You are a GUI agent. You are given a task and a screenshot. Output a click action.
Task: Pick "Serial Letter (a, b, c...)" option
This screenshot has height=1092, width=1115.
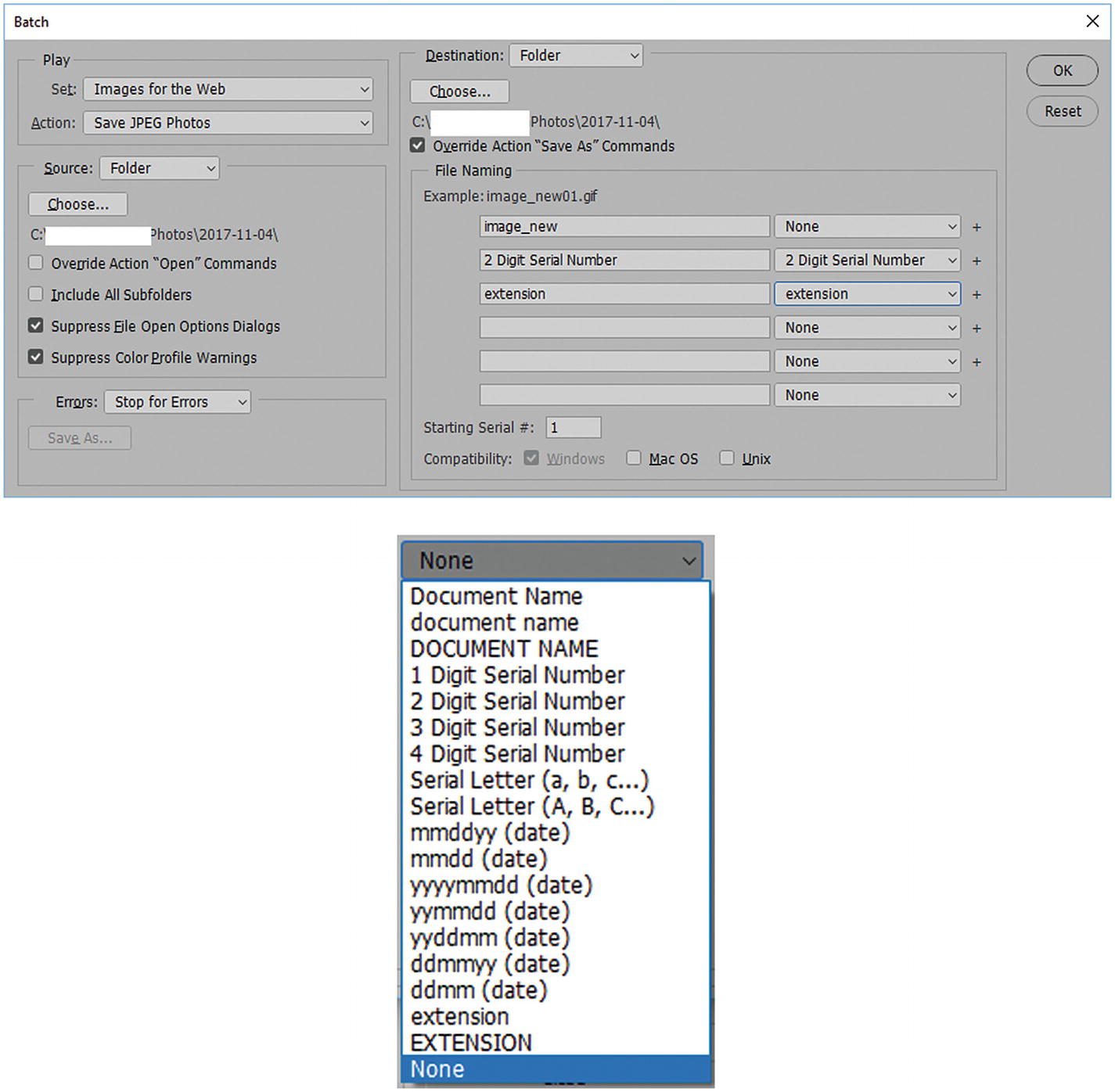click(x=556, y=781)
